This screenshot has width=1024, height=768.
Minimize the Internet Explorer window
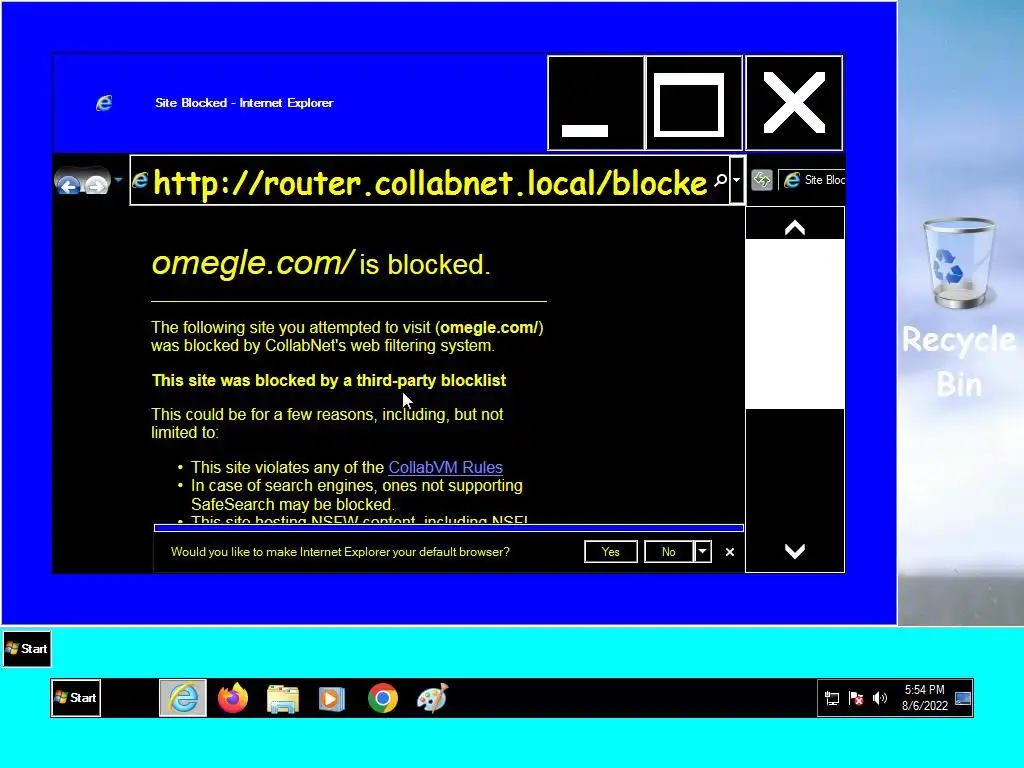pyautogui.click(x=596, y=103)
